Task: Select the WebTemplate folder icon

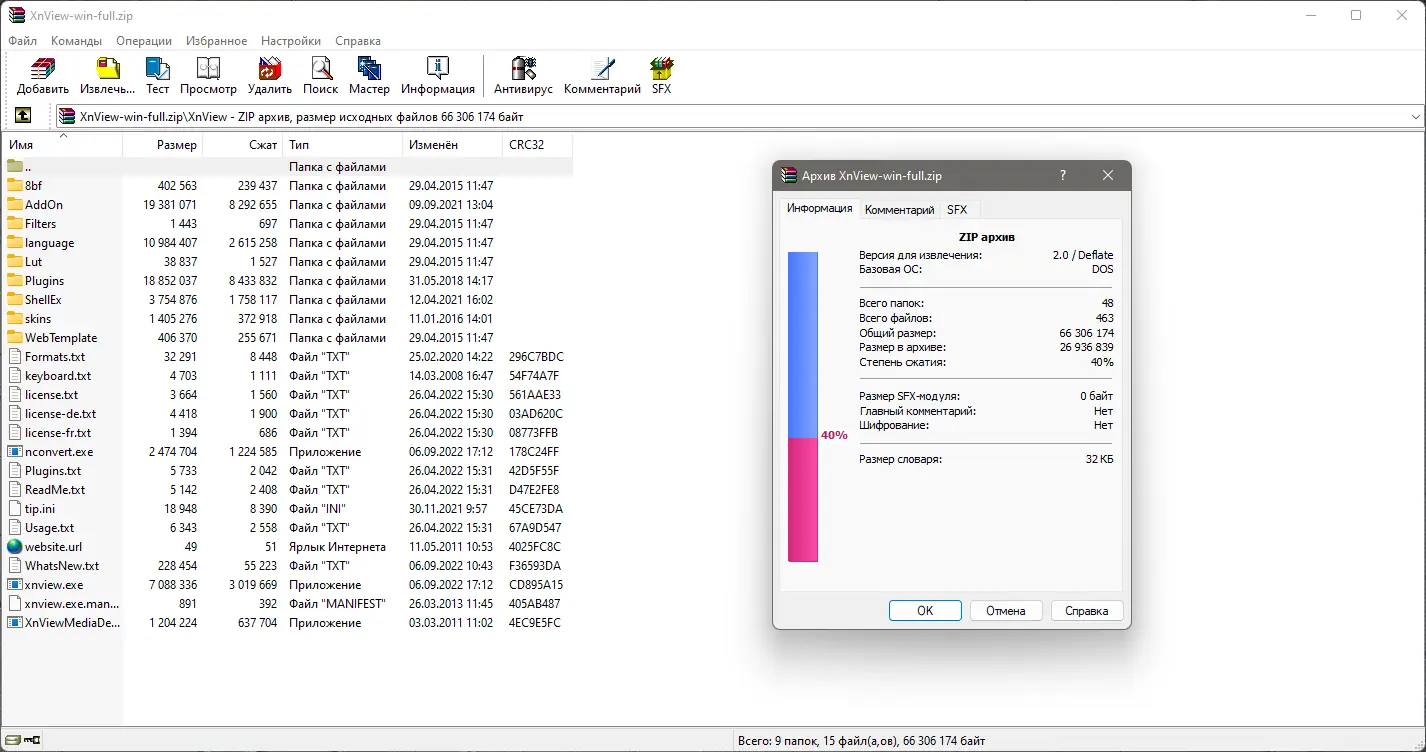Action: 15,338
